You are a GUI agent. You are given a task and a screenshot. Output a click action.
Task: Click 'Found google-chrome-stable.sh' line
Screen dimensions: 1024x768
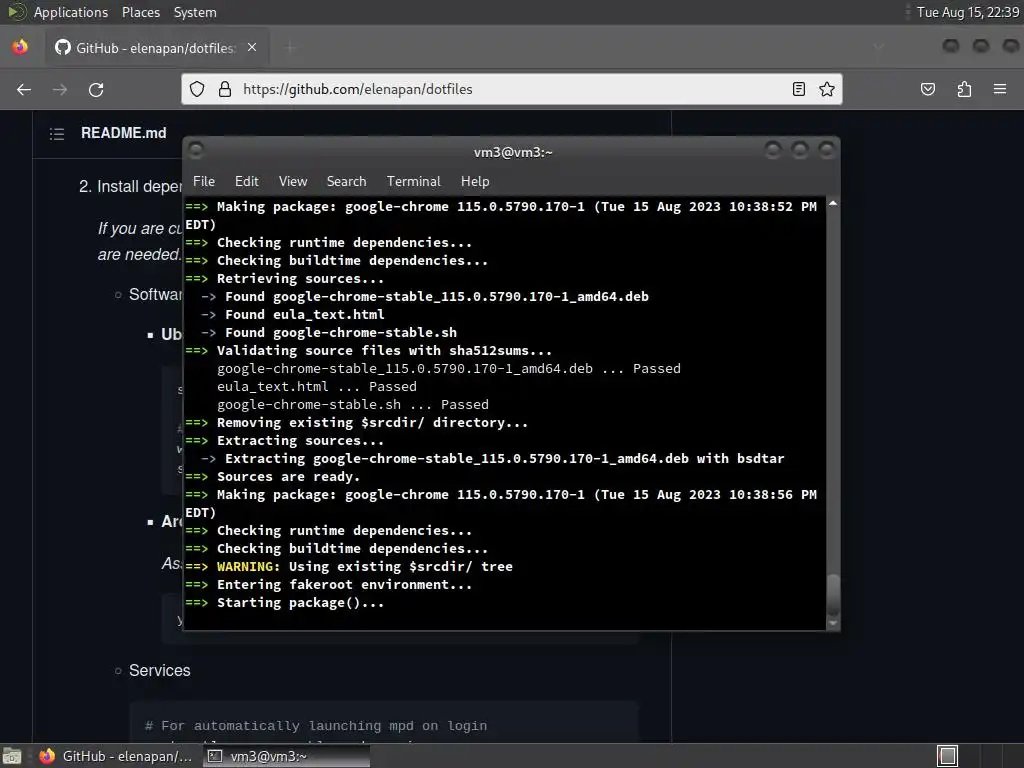point(341,333)
